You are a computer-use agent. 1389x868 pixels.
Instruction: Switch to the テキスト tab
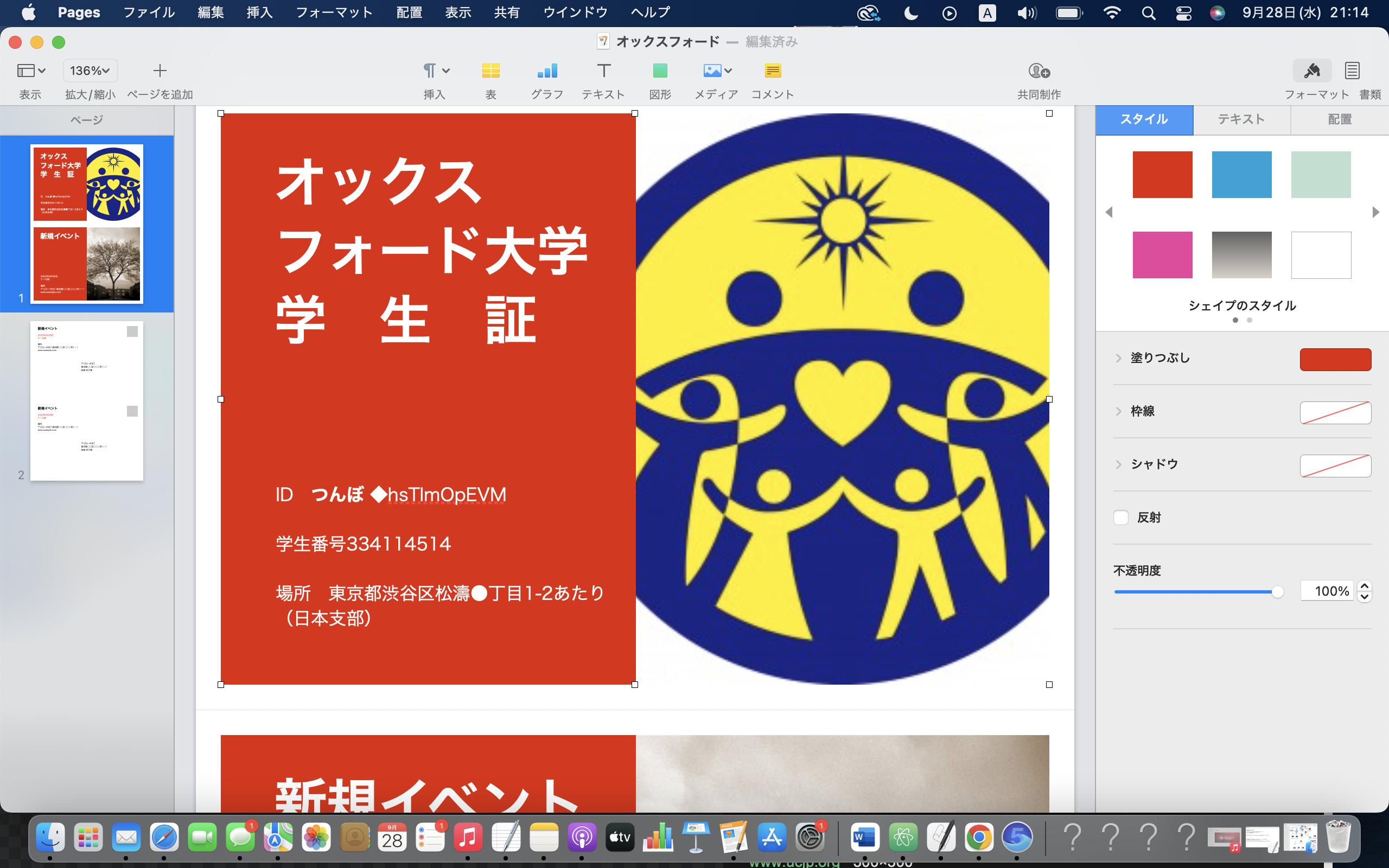click(1241, 119)
